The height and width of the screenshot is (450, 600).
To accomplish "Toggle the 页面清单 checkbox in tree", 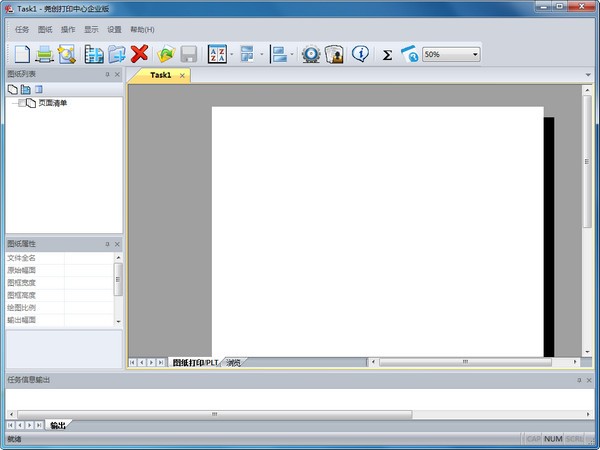I will 22,103.
